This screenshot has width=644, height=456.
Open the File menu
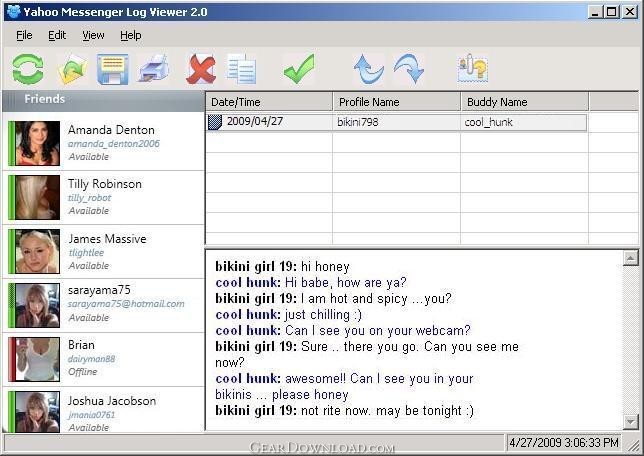click(x=24, y=35)
